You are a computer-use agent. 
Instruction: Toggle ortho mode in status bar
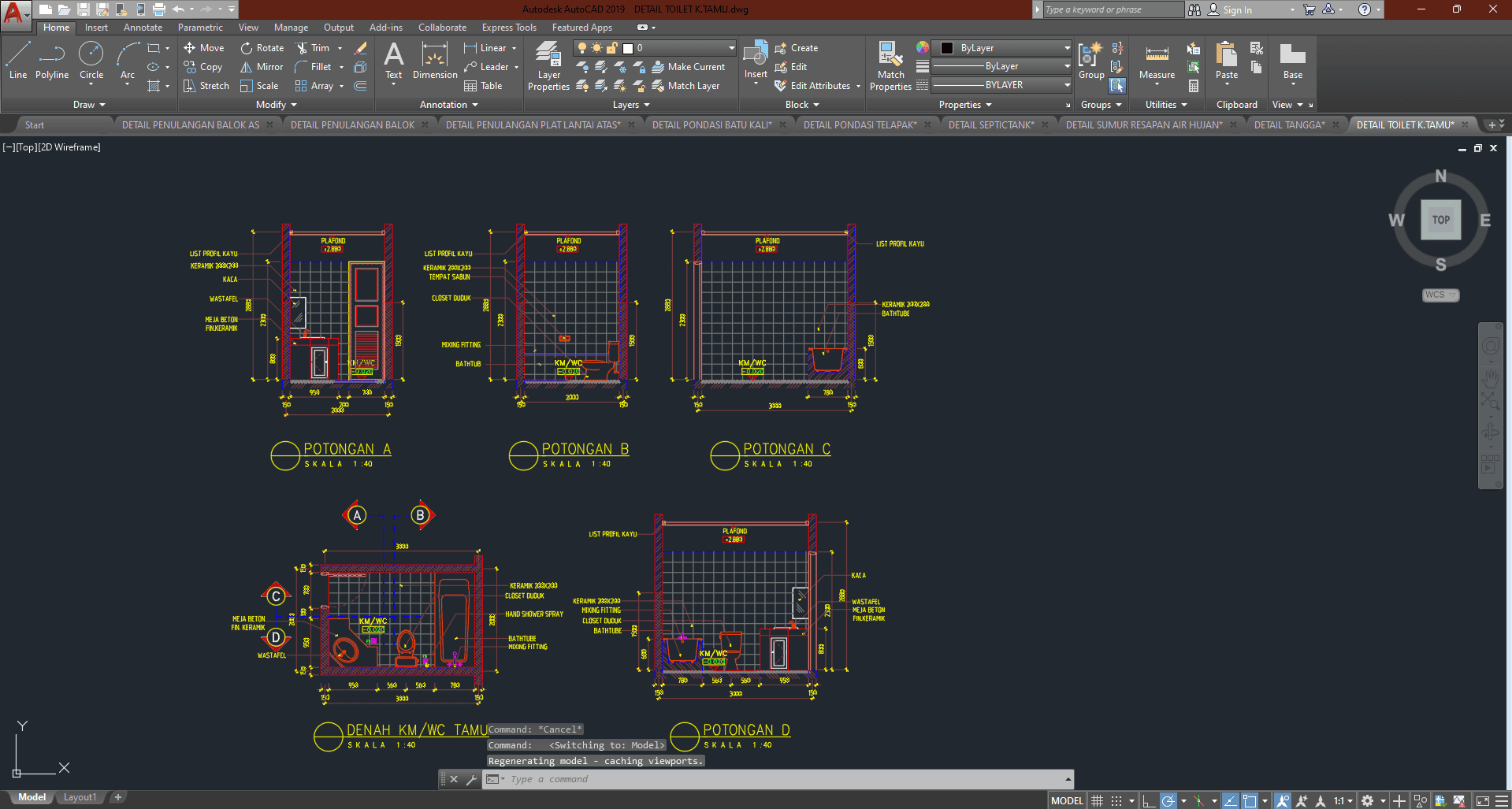pos(1149,800)
